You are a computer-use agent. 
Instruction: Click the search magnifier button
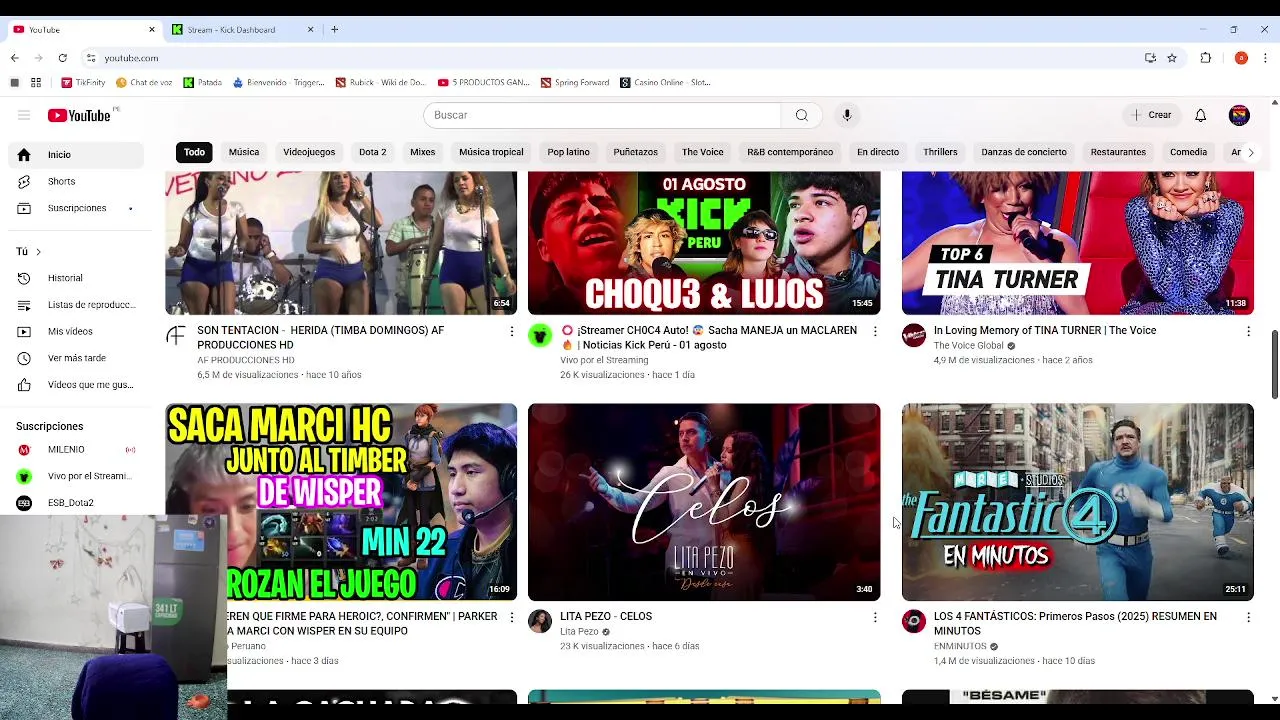pyautogui.click(x=801, y=115)
